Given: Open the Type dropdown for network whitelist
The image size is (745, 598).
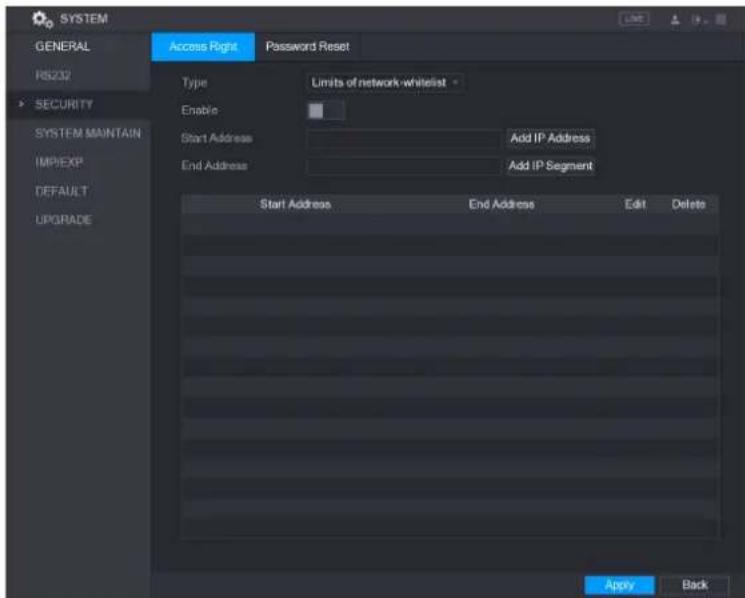Looking at the screenshot, I should 385,83.
